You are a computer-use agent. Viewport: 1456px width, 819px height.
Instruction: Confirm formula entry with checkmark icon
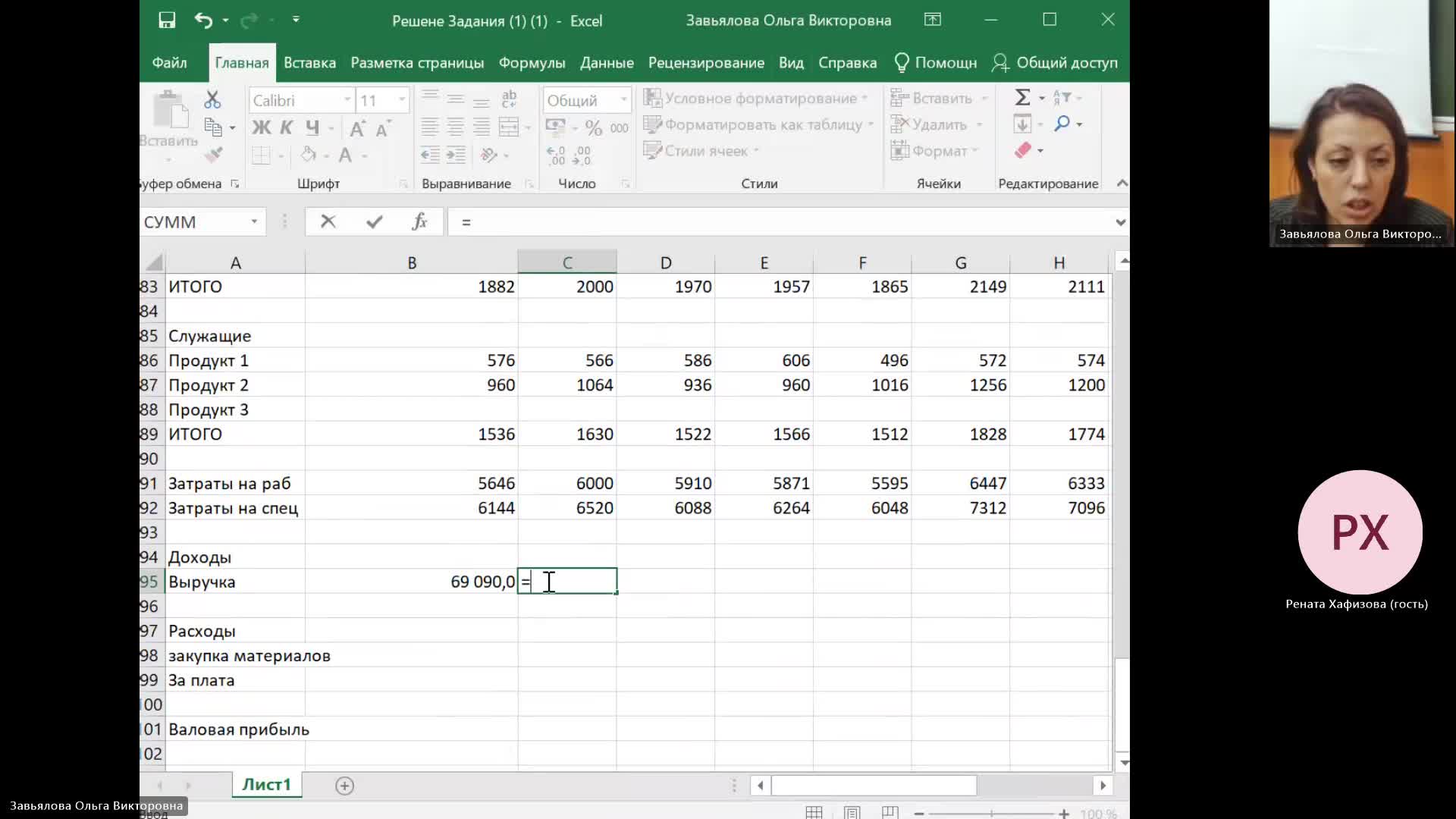(374, 221)
